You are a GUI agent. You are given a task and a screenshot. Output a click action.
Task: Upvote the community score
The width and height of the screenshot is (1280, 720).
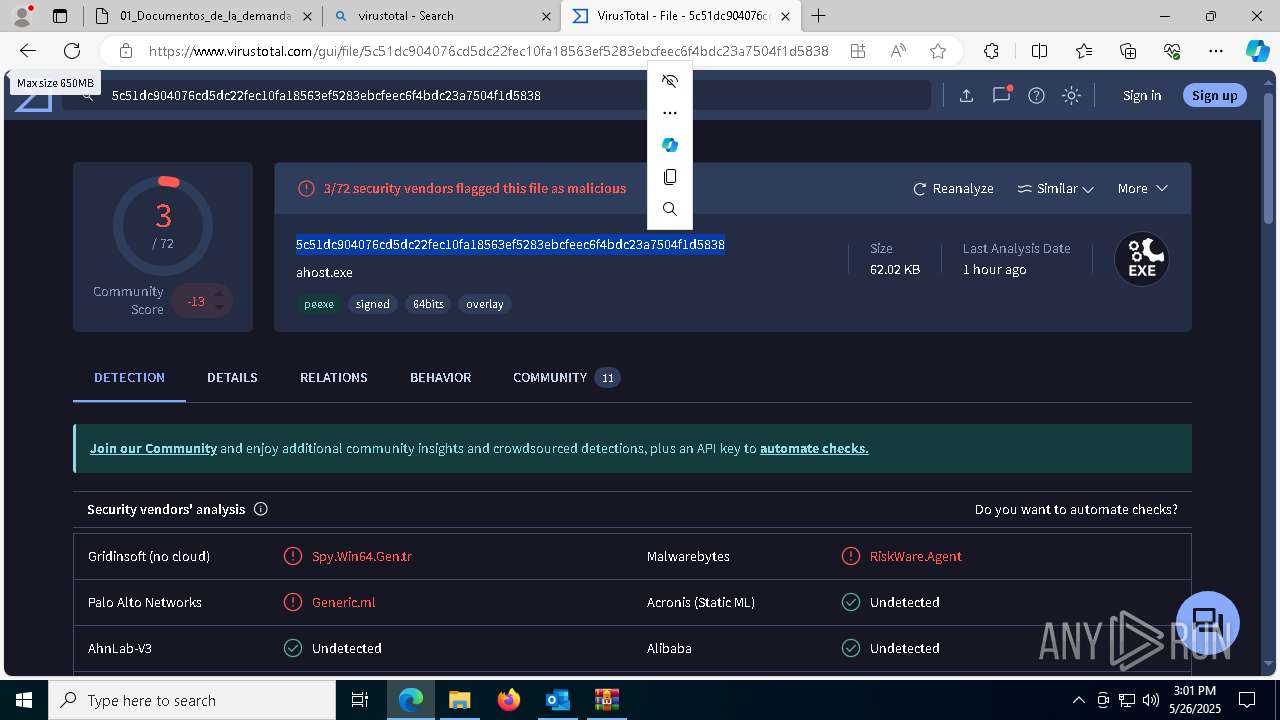tap(219, 292)
